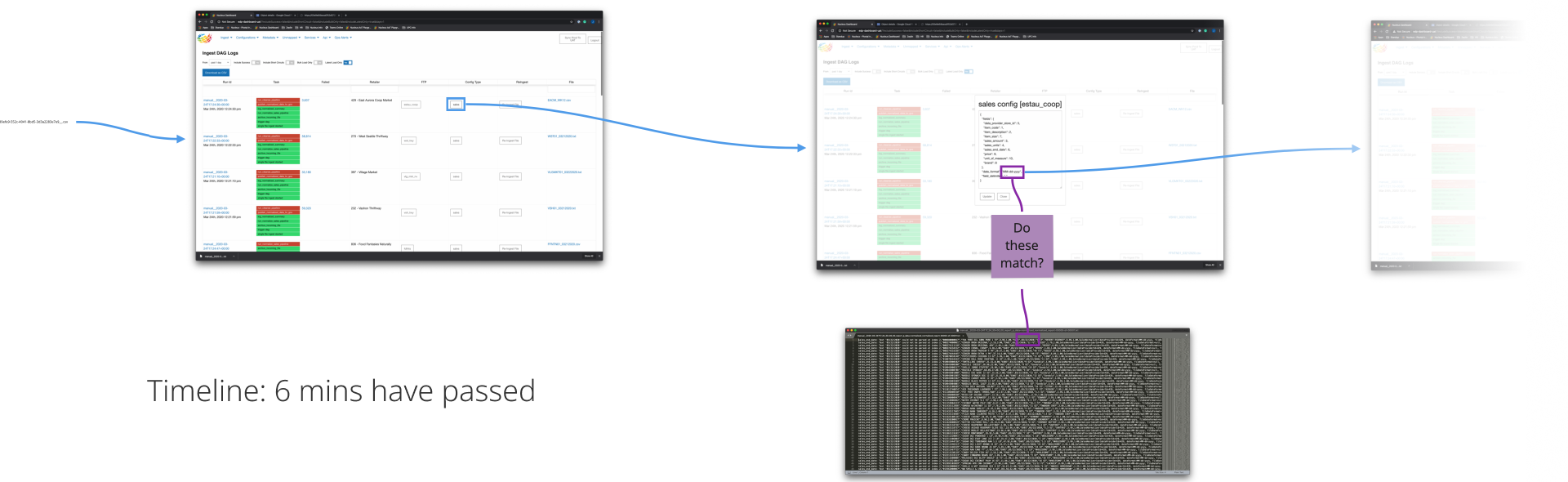Click Update in the sales config dialog
Screen dimensions: 1568x482
pyautogui.click(x=987, y=196)
